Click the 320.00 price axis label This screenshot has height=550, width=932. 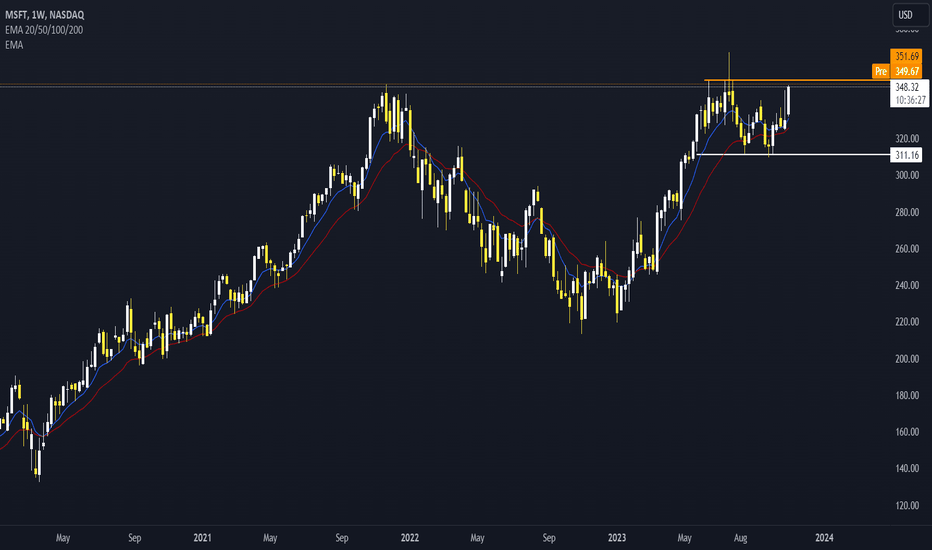click(x=907, y=139)
